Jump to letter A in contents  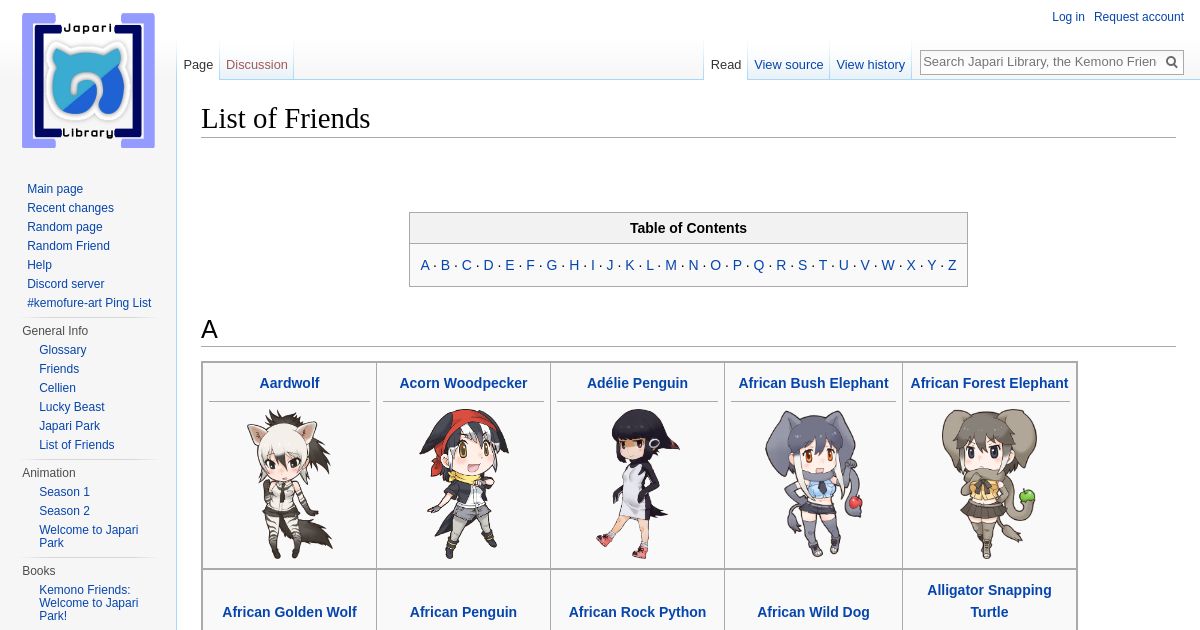coord(425,265)
